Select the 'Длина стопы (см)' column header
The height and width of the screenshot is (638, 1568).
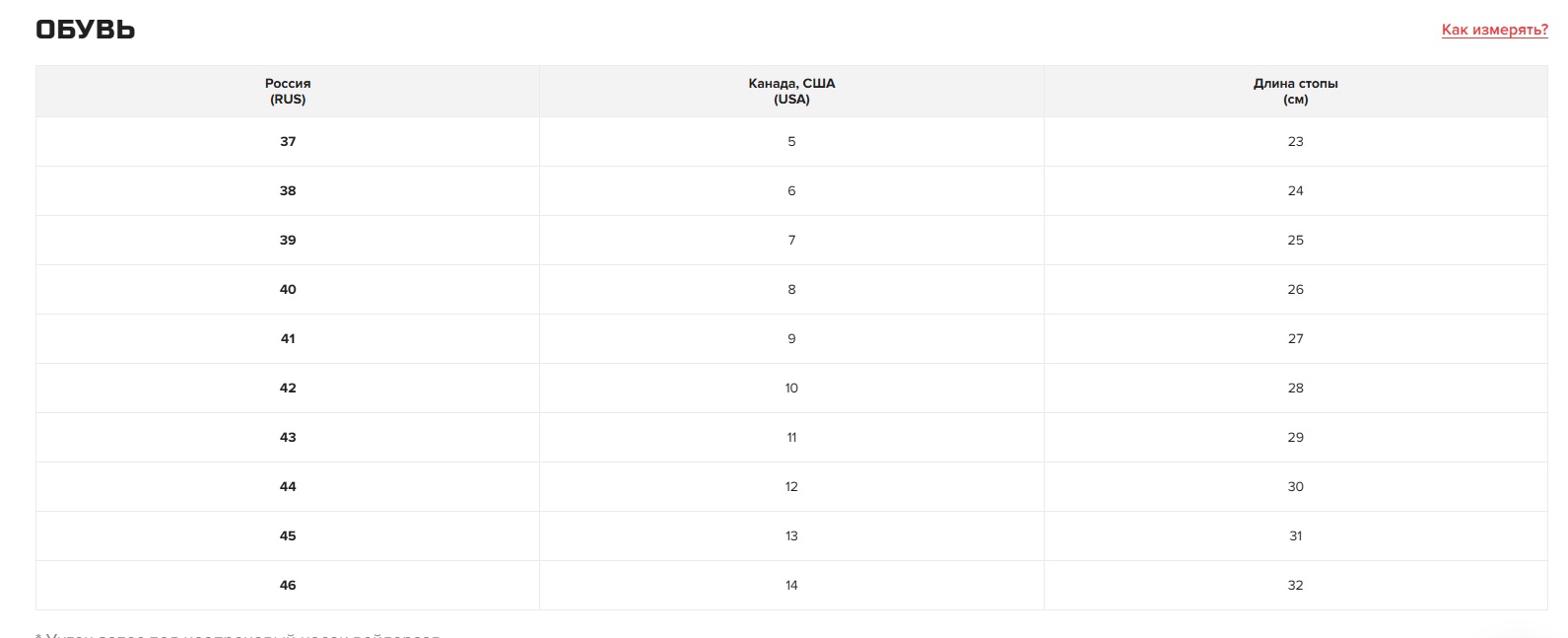pyautogui.click(x=1296, y=92)
